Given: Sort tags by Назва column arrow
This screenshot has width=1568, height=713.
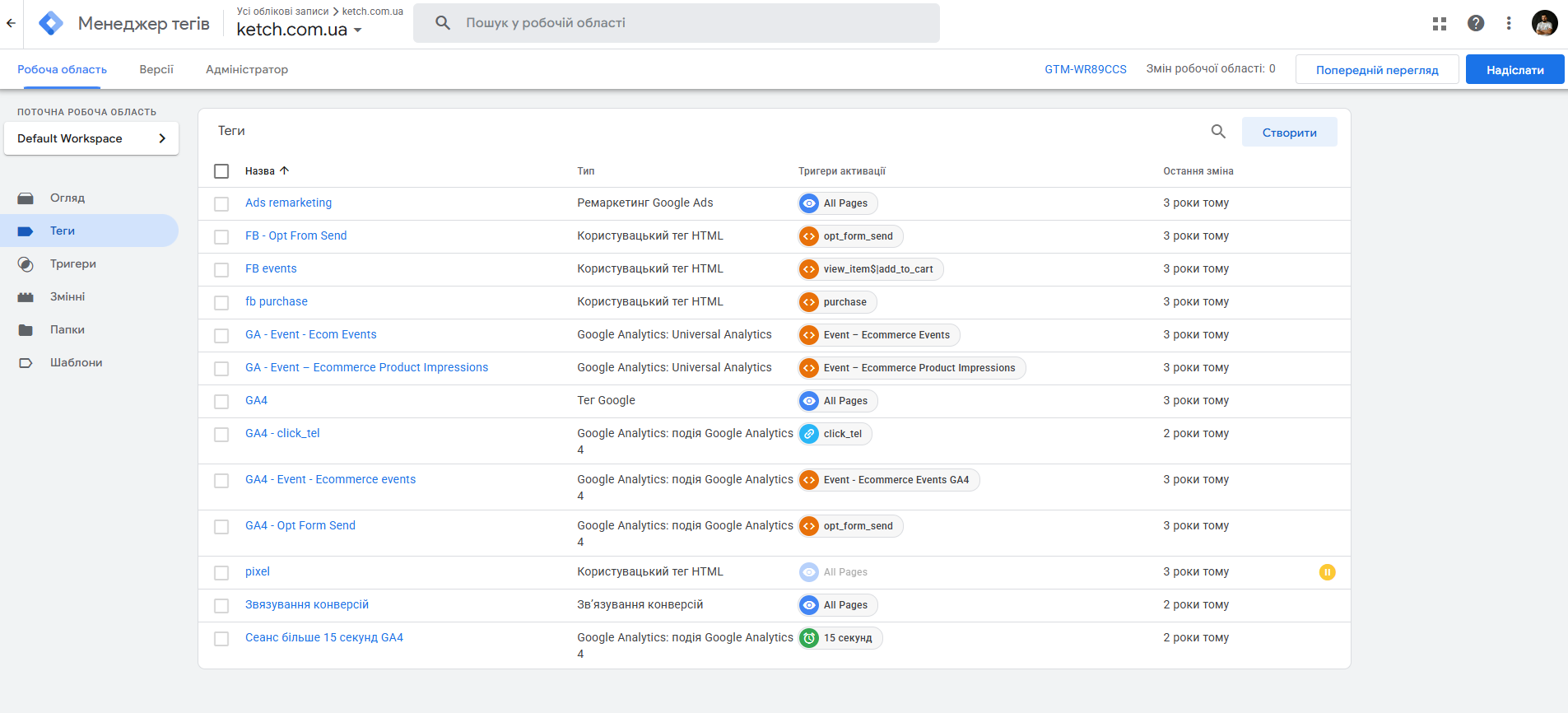Looking at the screenshot, I should click(285, 170).
